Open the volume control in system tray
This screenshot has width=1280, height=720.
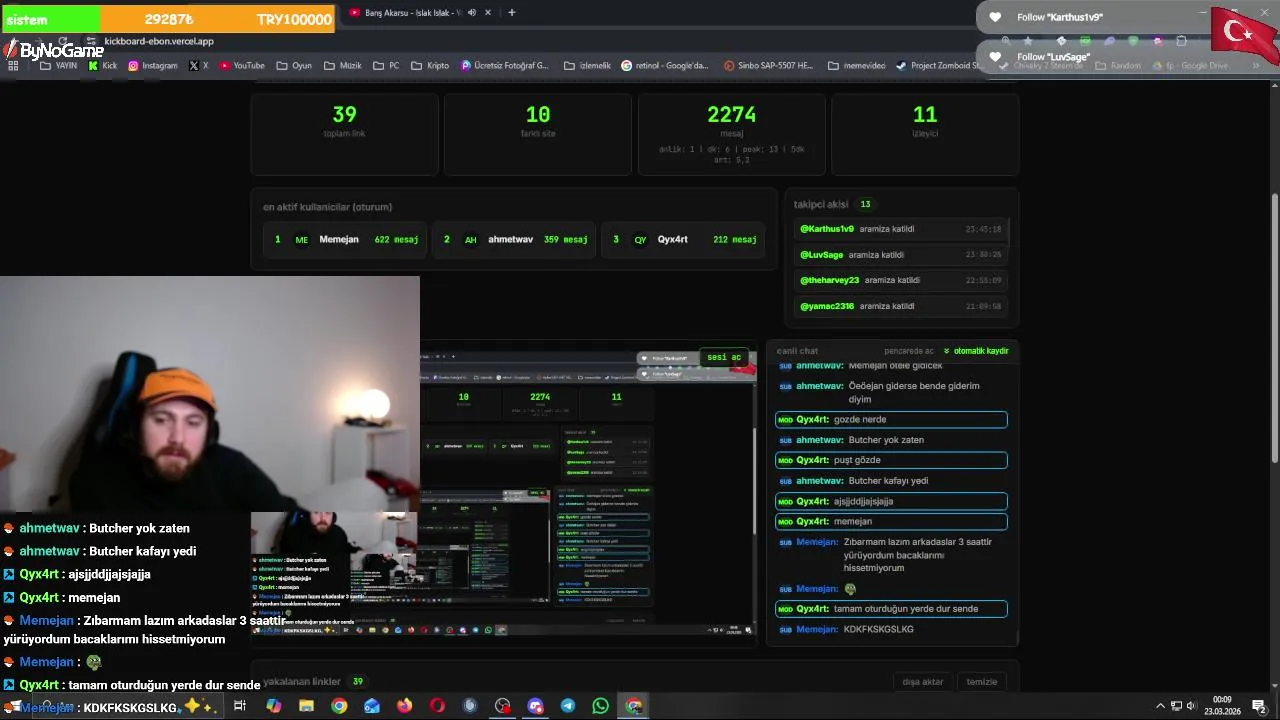tap(1192, 706)
